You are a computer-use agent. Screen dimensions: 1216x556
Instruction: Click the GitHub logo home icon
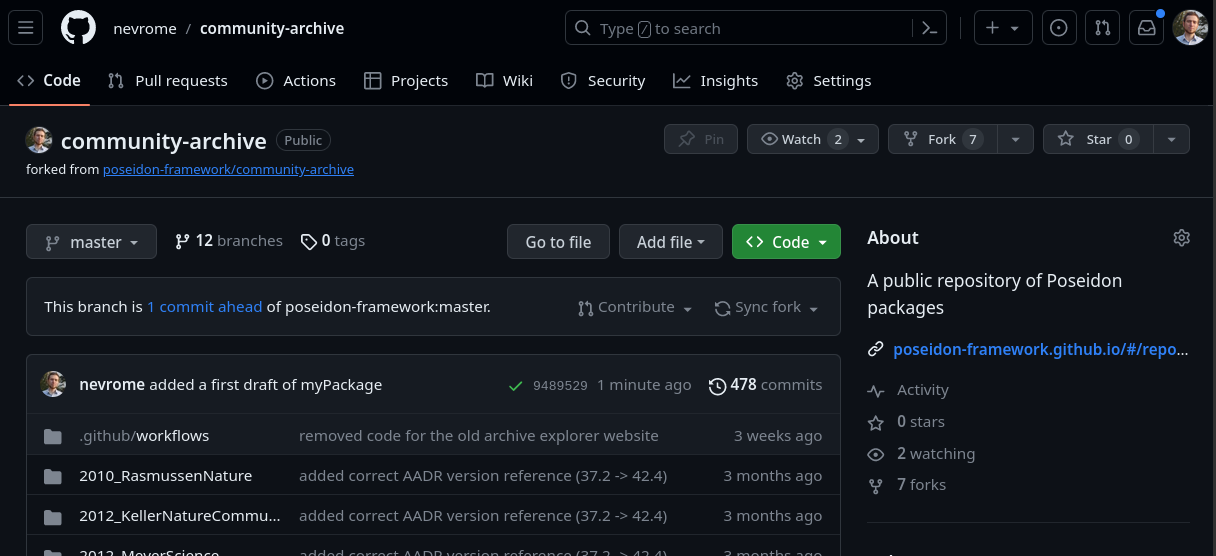(x=78, y=28)
